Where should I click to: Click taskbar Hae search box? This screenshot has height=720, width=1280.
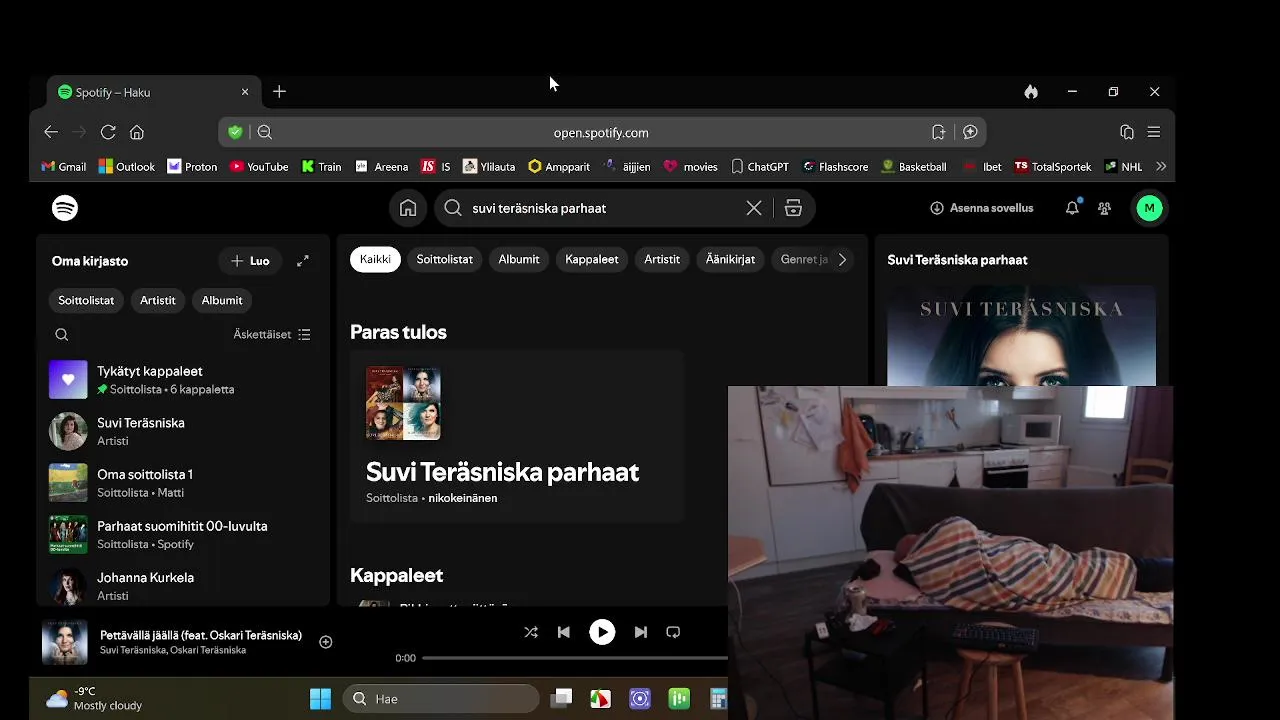[442, 699]
